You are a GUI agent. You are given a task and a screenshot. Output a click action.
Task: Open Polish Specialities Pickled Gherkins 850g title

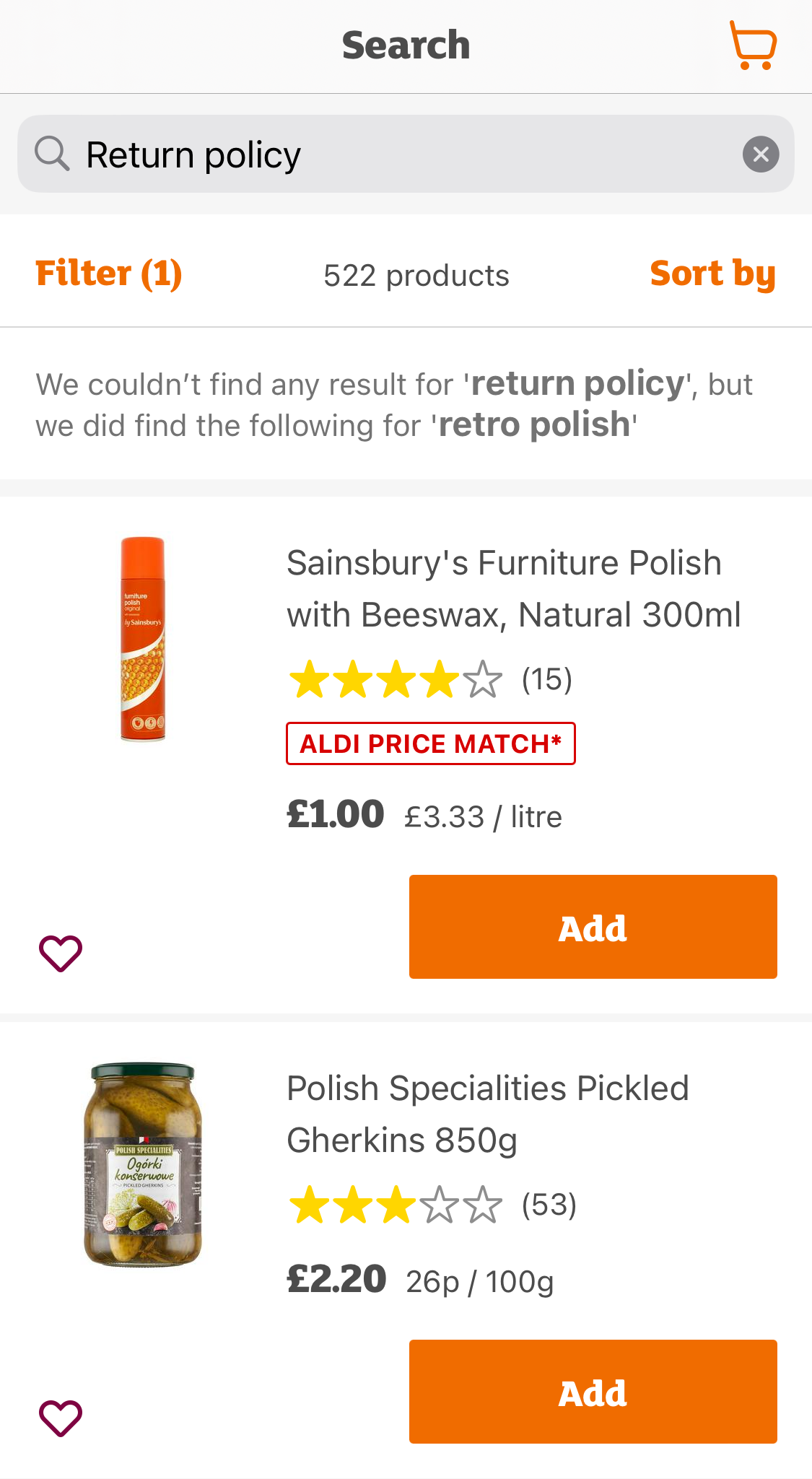pos(487,1114)
